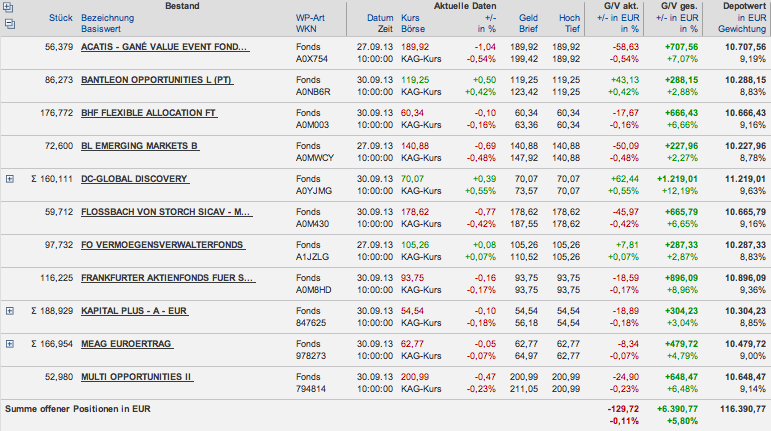The width and height of the screenshot is (771, 431).
Task: Expand the DC-Global Discovery position
Action: click(x=9, y=179)
